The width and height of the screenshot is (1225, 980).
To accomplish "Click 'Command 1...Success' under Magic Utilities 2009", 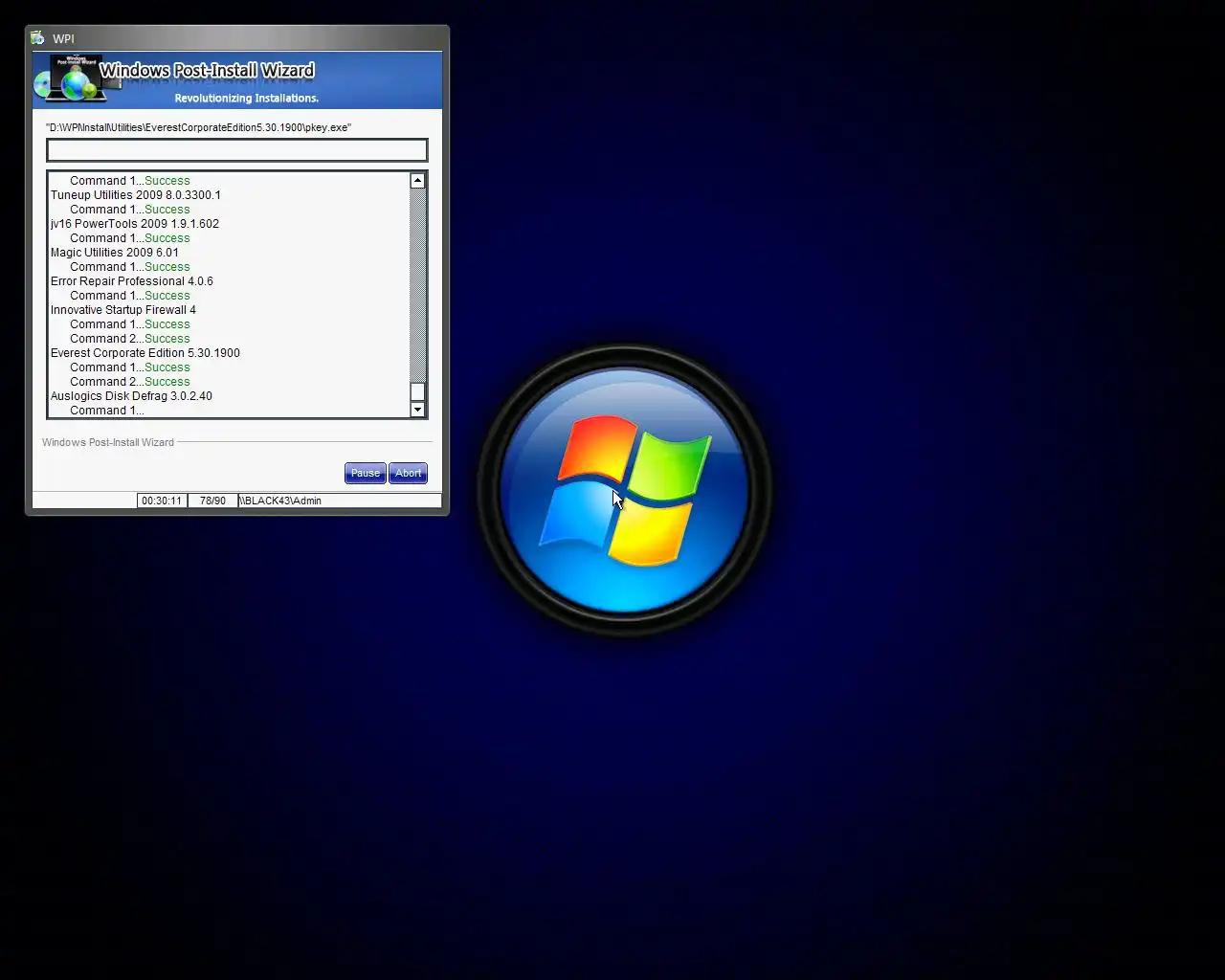I will tap(129, 266).
